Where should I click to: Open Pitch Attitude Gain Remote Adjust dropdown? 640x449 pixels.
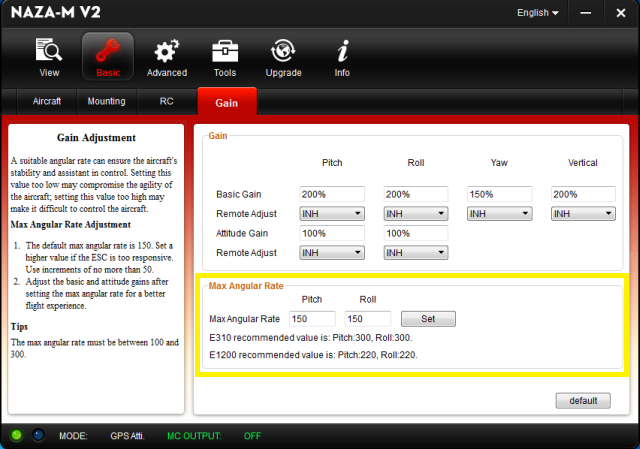point(332,253)
